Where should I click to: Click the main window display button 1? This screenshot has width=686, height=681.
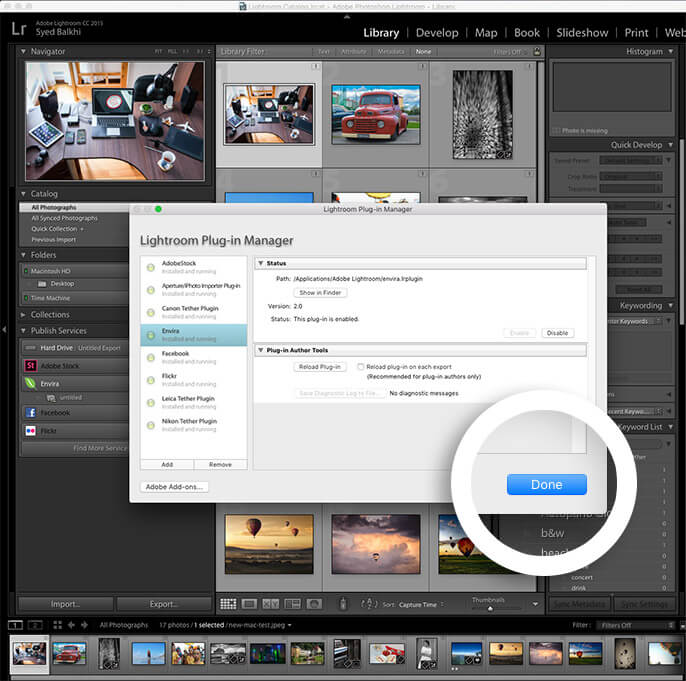click(15, 625)
